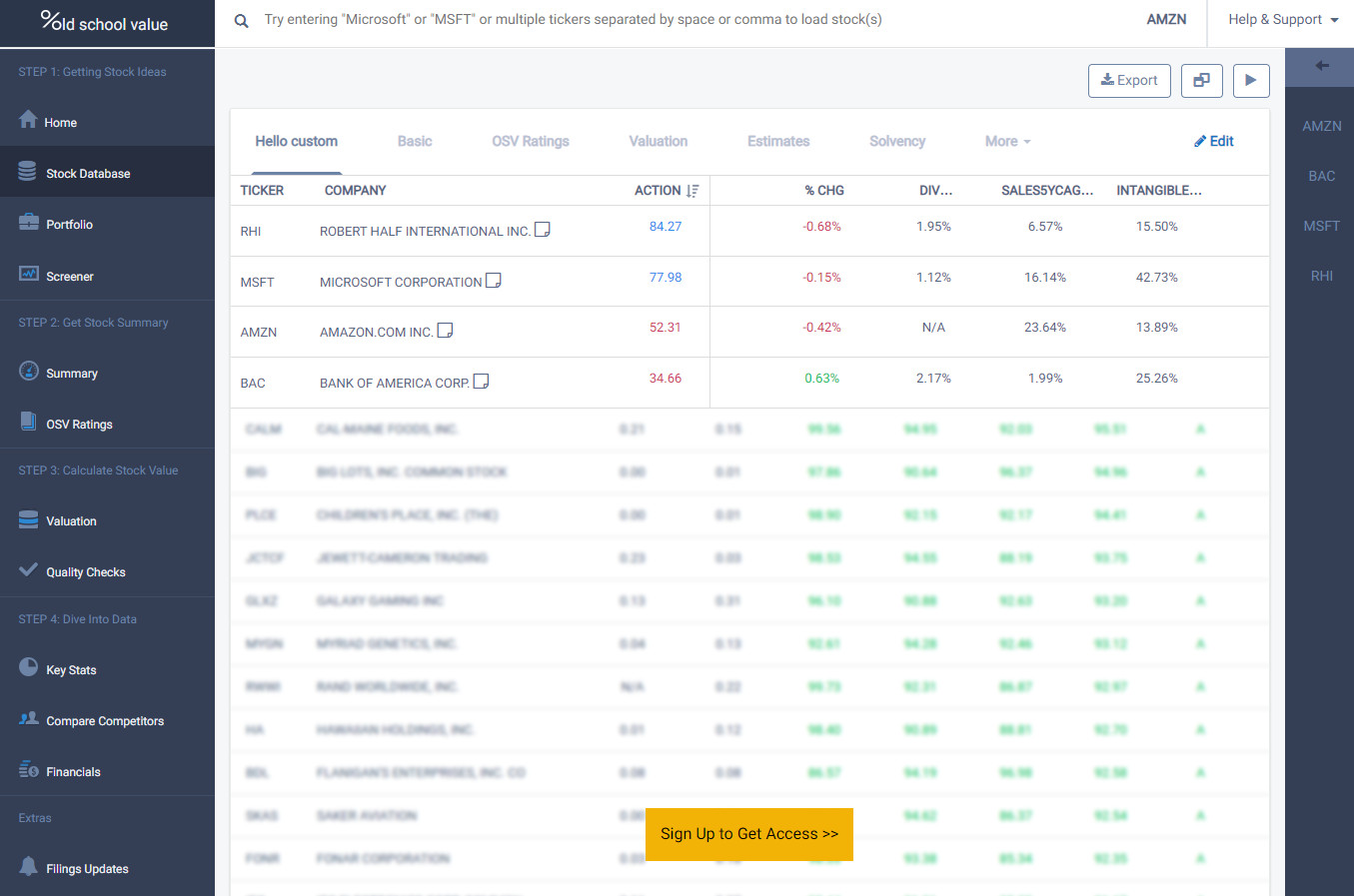Click note icon beside Robert Half International
Viewport: 1354px width, 896px height.
tap(543, 230)
